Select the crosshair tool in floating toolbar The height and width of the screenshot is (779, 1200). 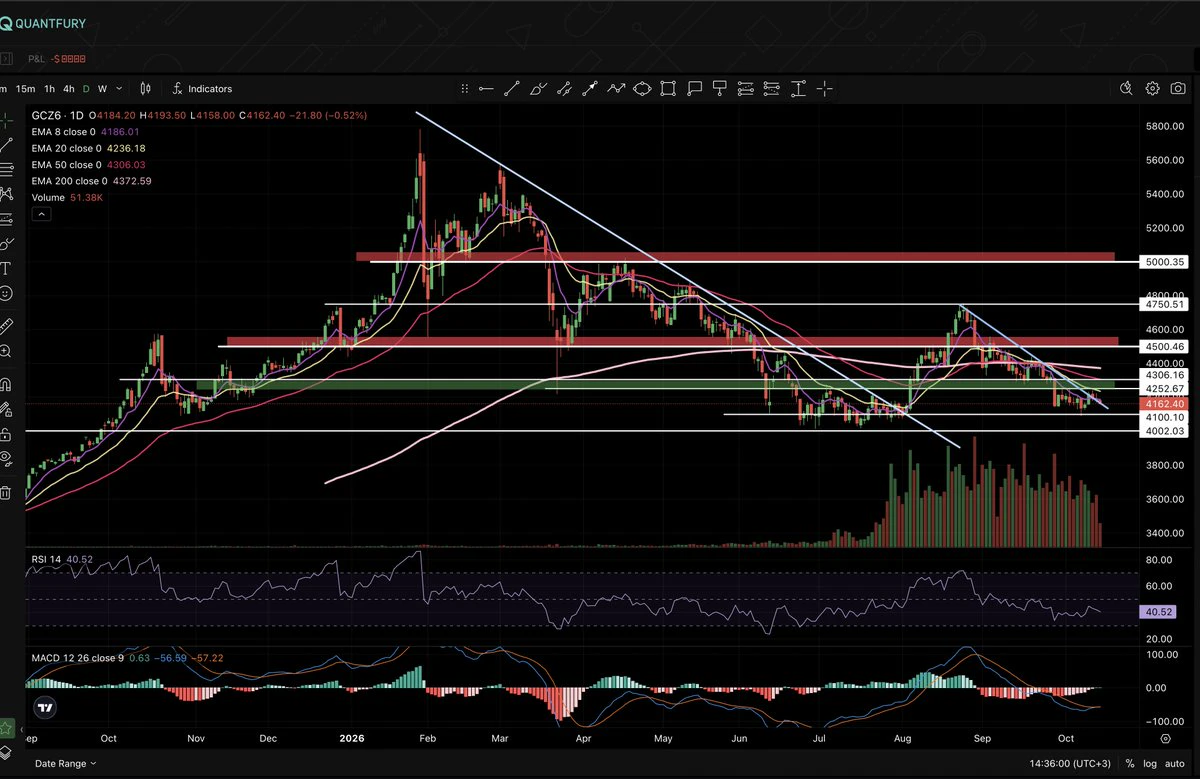coord(825,89)
